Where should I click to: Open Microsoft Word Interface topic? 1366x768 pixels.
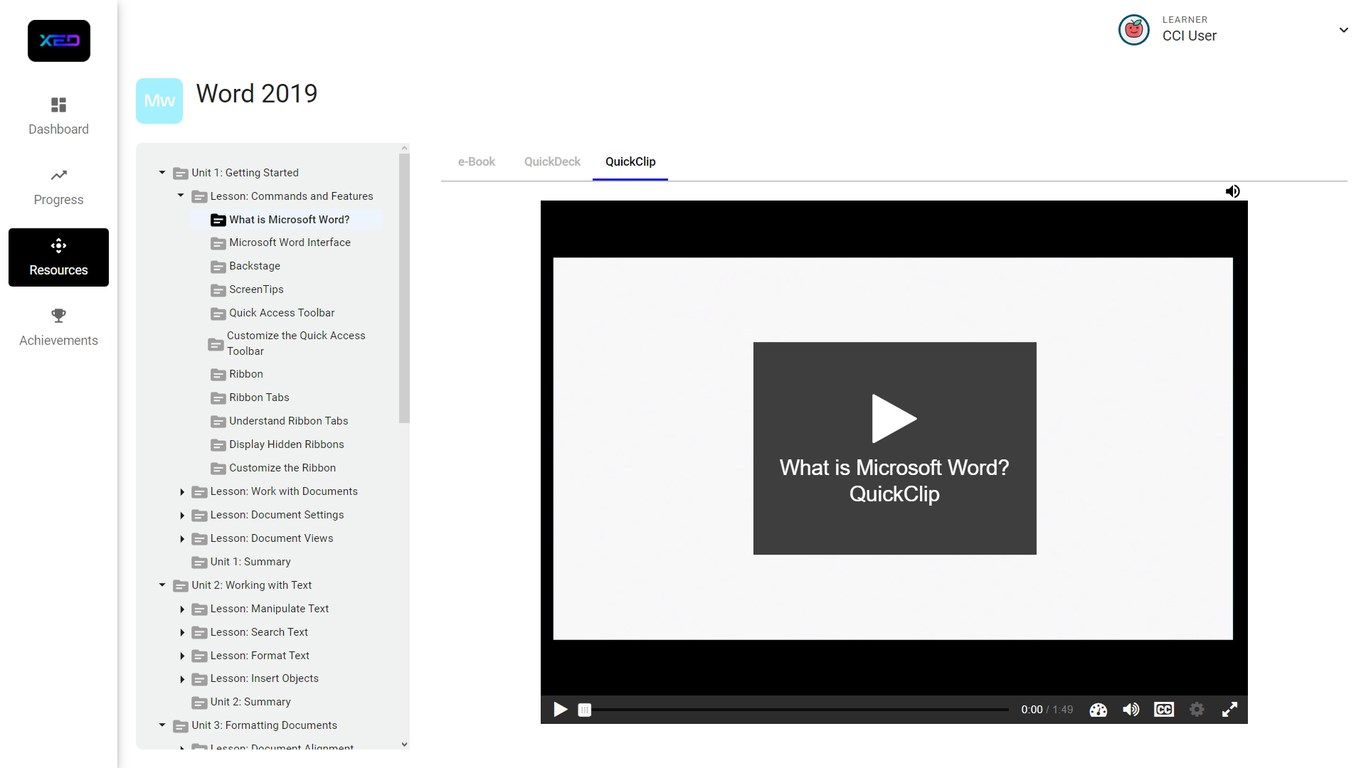pyautogui.click(x=290, y=242)
